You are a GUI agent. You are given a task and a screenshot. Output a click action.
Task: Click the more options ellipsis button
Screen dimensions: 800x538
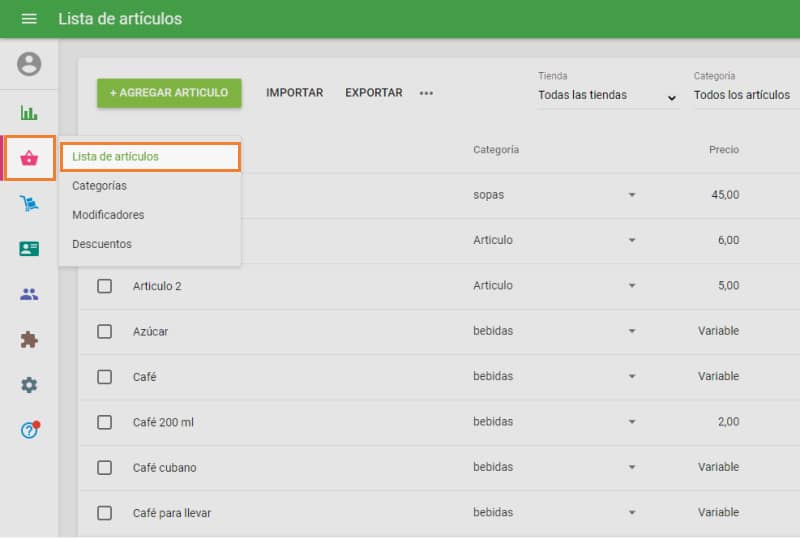[x=426, y=93]
